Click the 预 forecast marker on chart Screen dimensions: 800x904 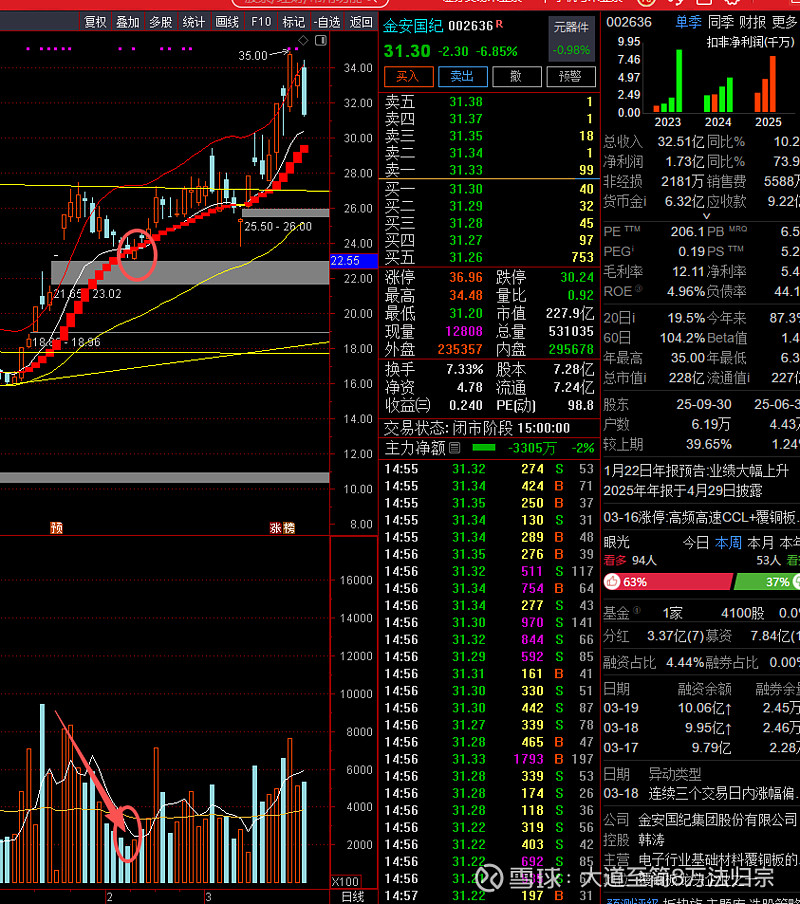(x=56, y=528)
